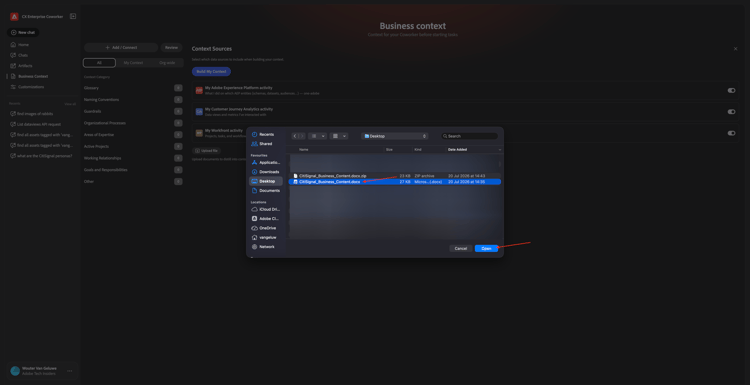This screenshot has width=750, height=385.
Task: Select Desktop in the file dialog sidebar
Action: tap(265, 181)
